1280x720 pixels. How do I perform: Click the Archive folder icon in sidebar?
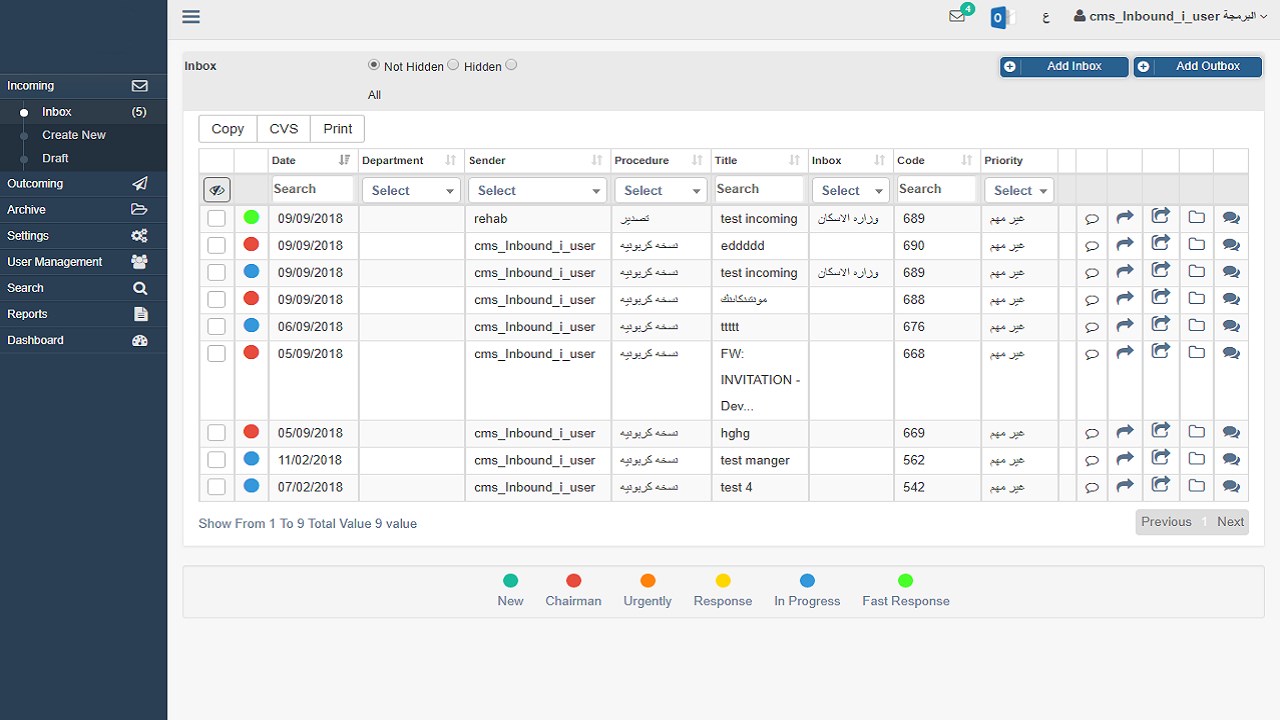click(140, 210)
